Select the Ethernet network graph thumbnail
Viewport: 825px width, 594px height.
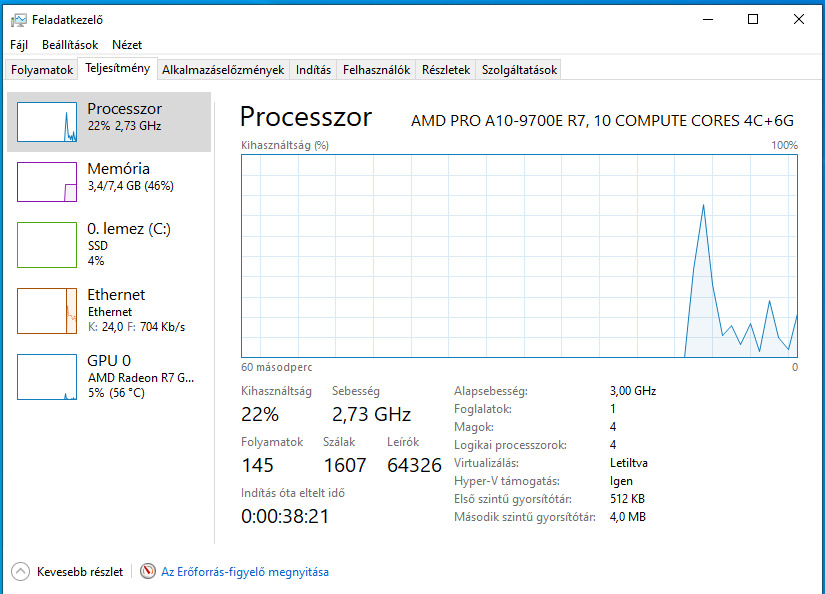47,310
